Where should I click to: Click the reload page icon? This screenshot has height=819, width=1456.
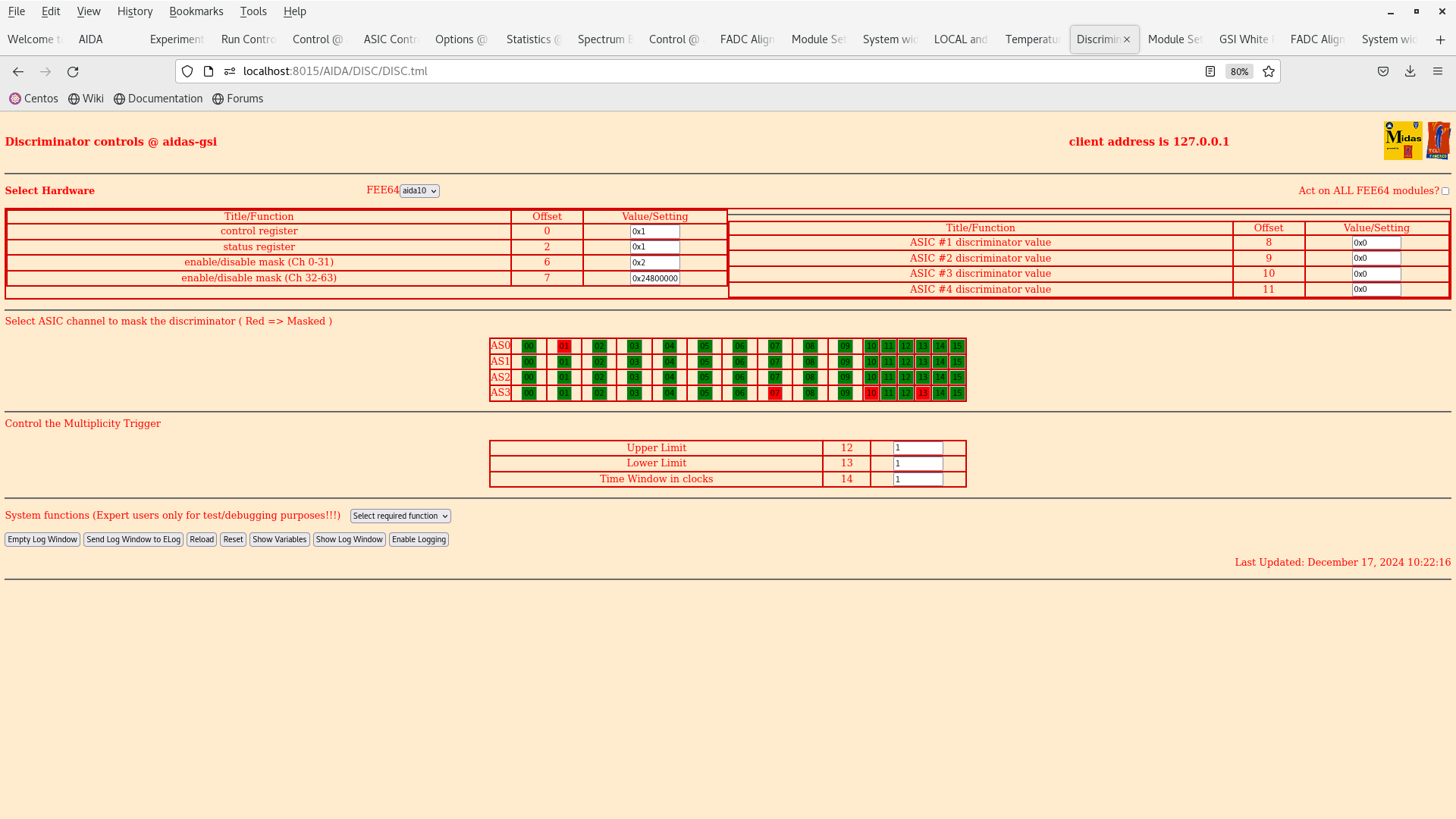[73, 71]
